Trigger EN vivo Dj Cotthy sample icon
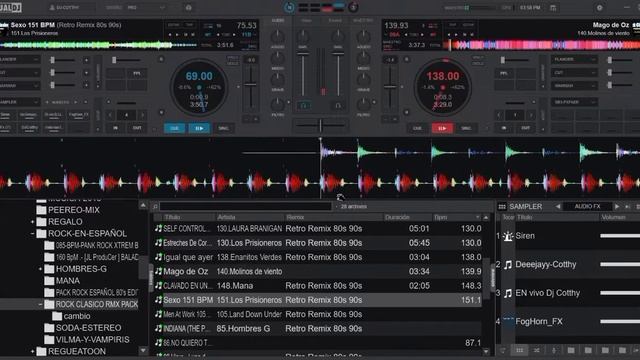Screen dimensions: 640x360 pos(508,293)
